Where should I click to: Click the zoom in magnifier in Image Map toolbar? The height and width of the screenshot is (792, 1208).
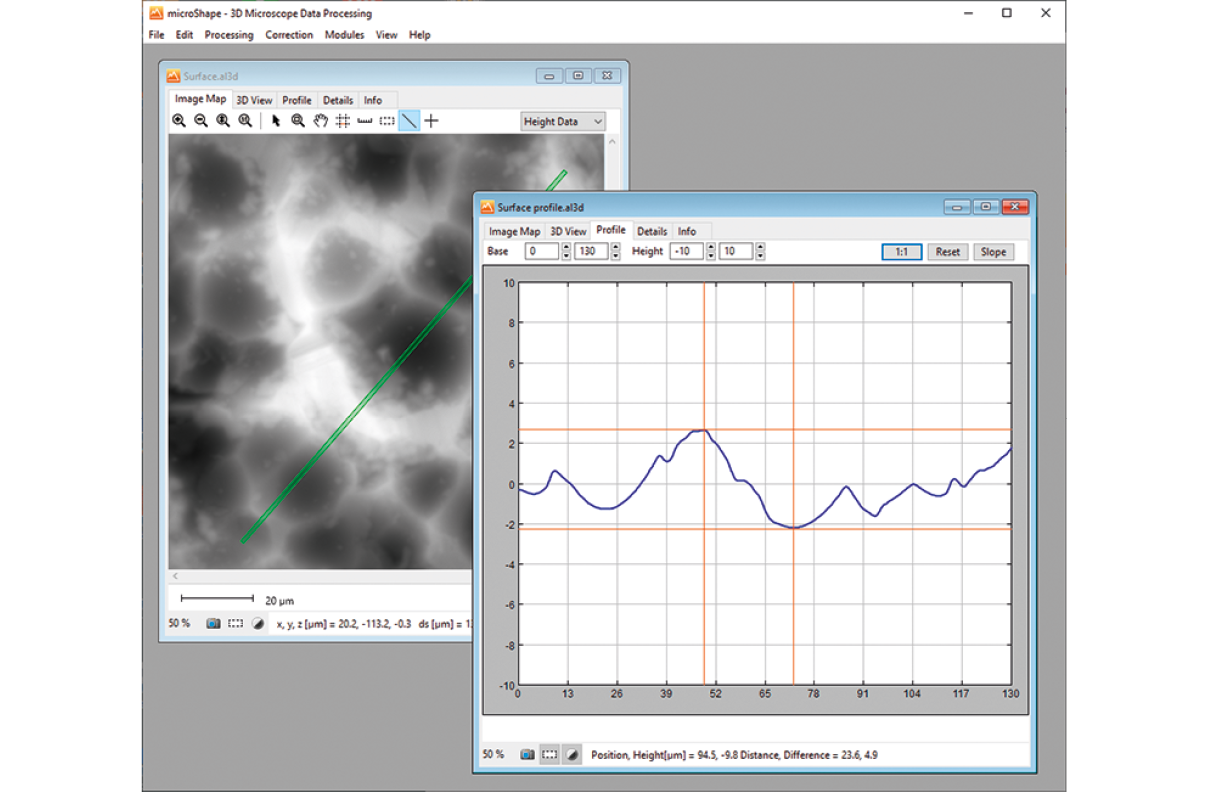(x=178, y=121)
